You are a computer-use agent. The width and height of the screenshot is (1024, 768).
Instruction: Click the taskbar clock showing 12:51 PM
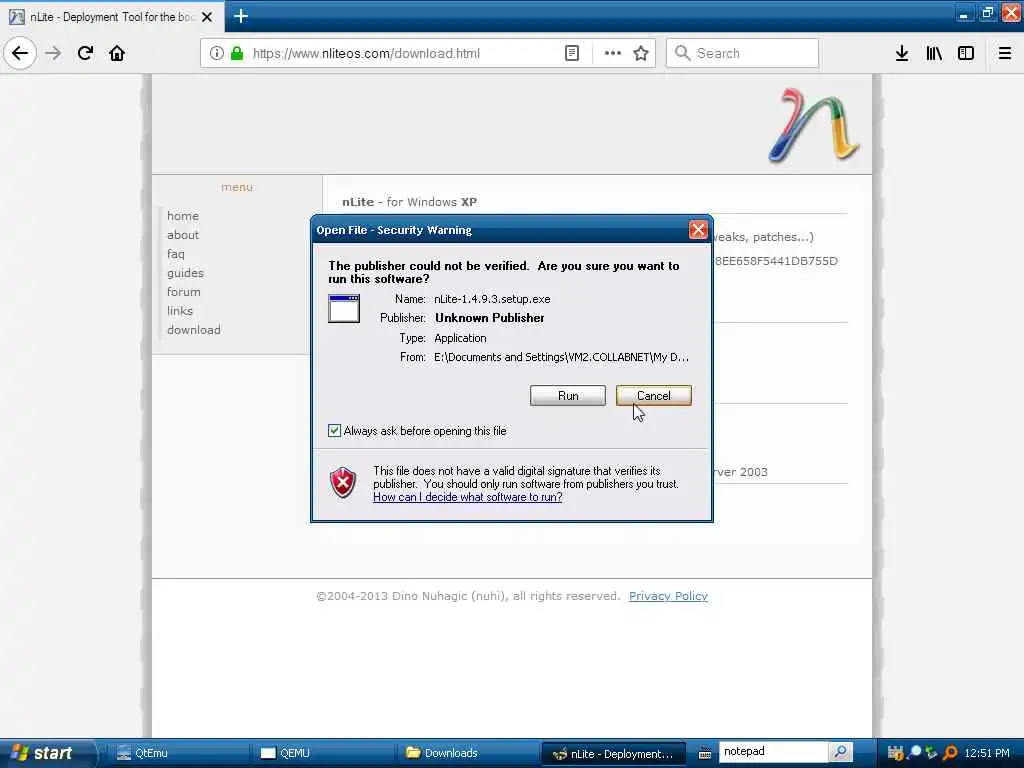pyautogui.click(x=986, y=753)
